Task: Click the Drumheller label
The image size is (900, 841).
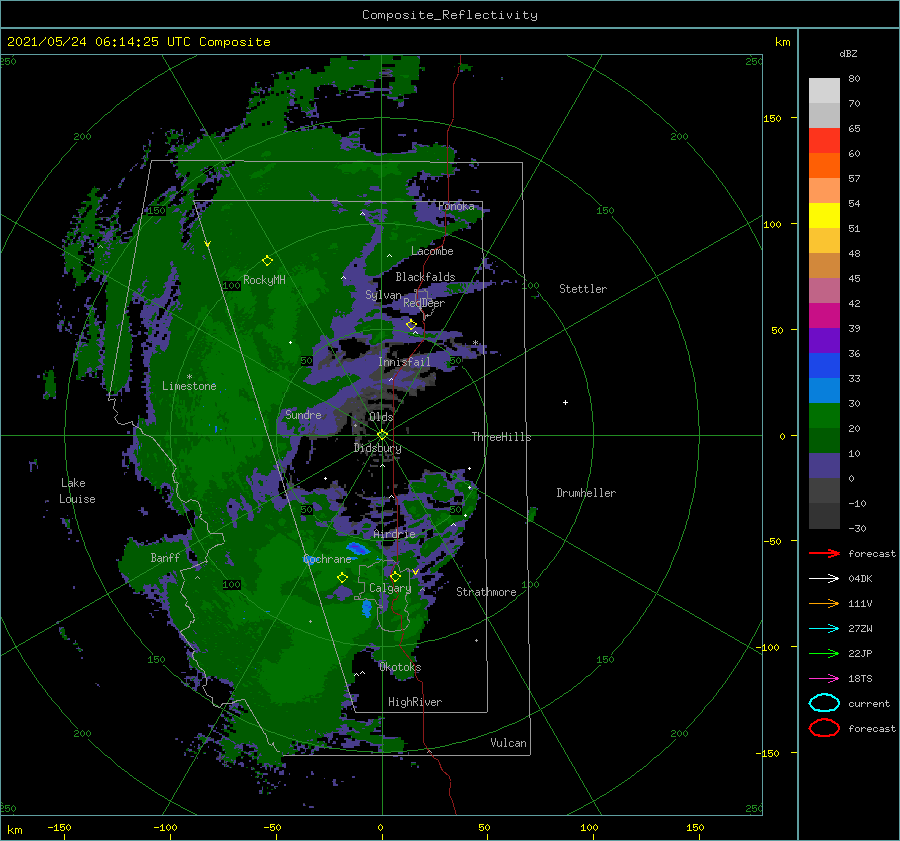Action: click(x=586, y=493)
